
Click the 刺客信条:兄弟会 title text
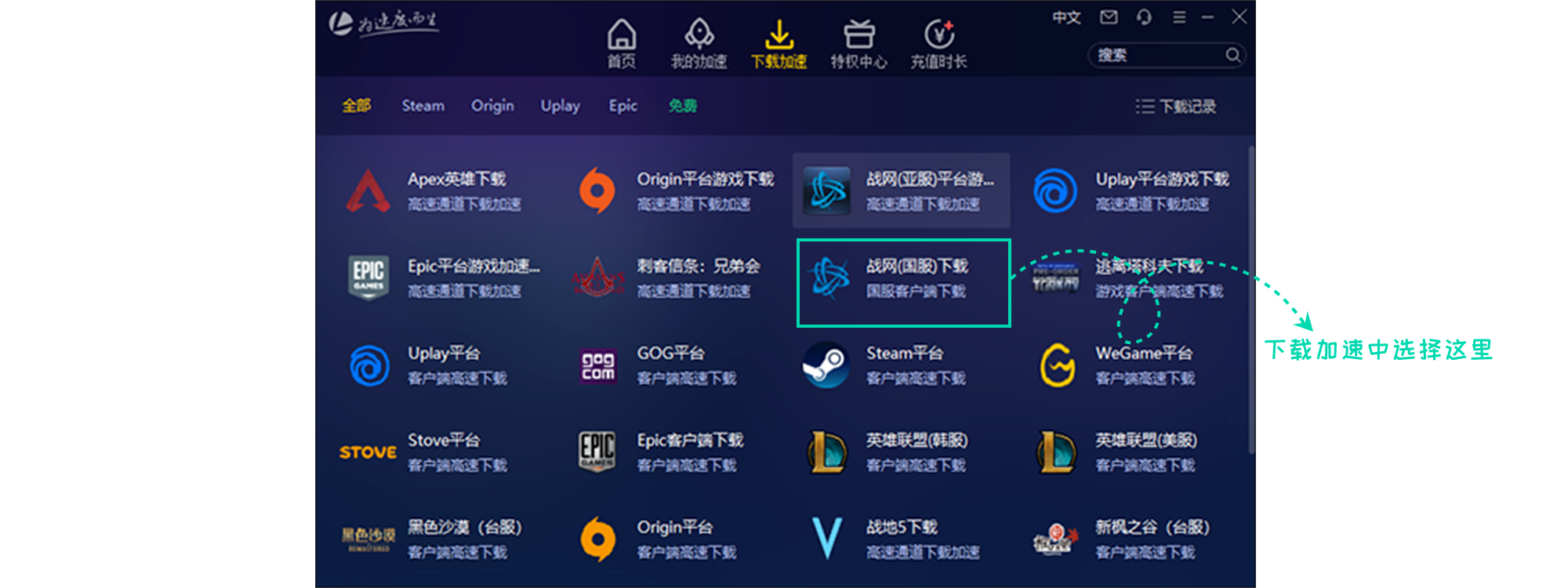[699, 267]
